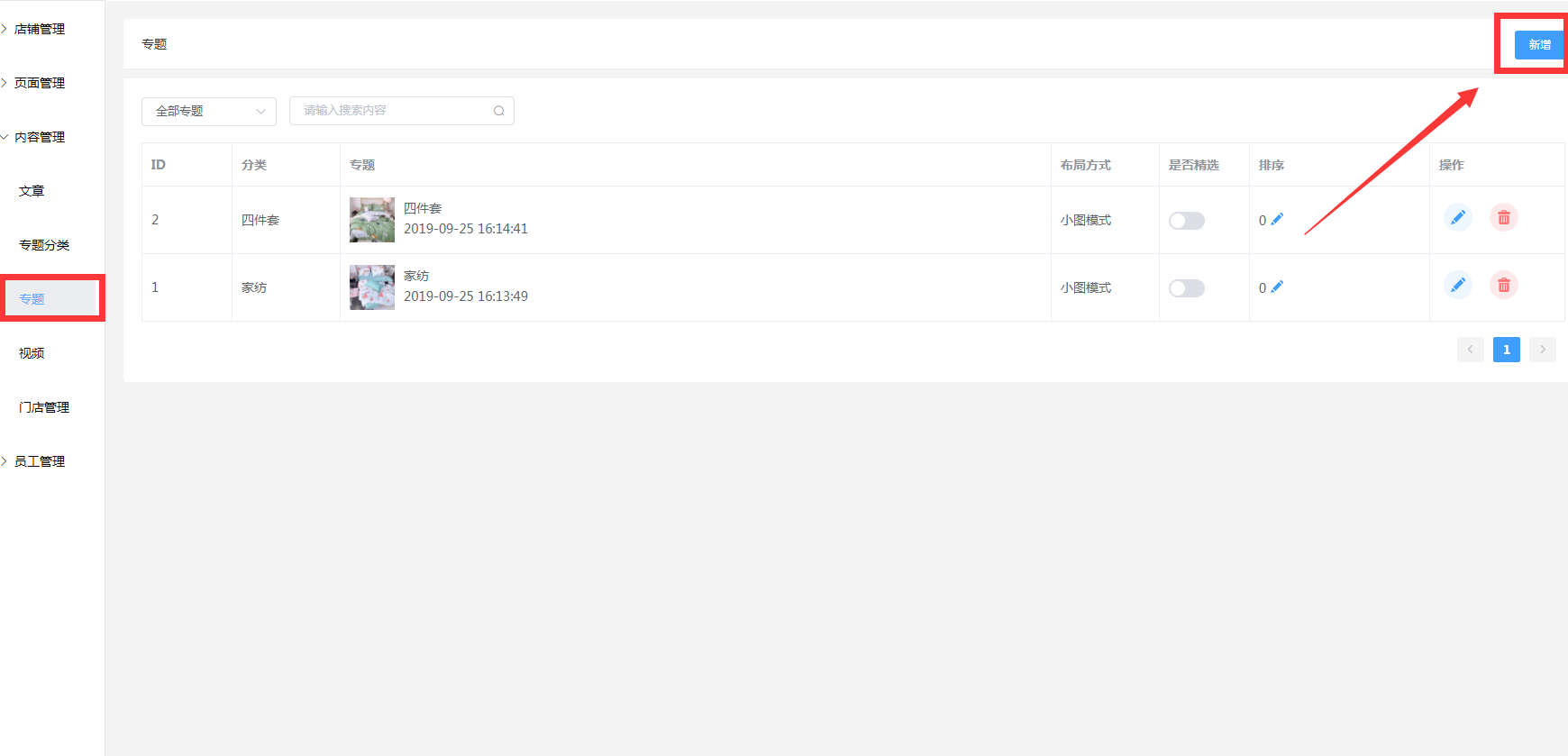Click the blue 新增 button
1568x756 pixels.
coord(1539,44)
